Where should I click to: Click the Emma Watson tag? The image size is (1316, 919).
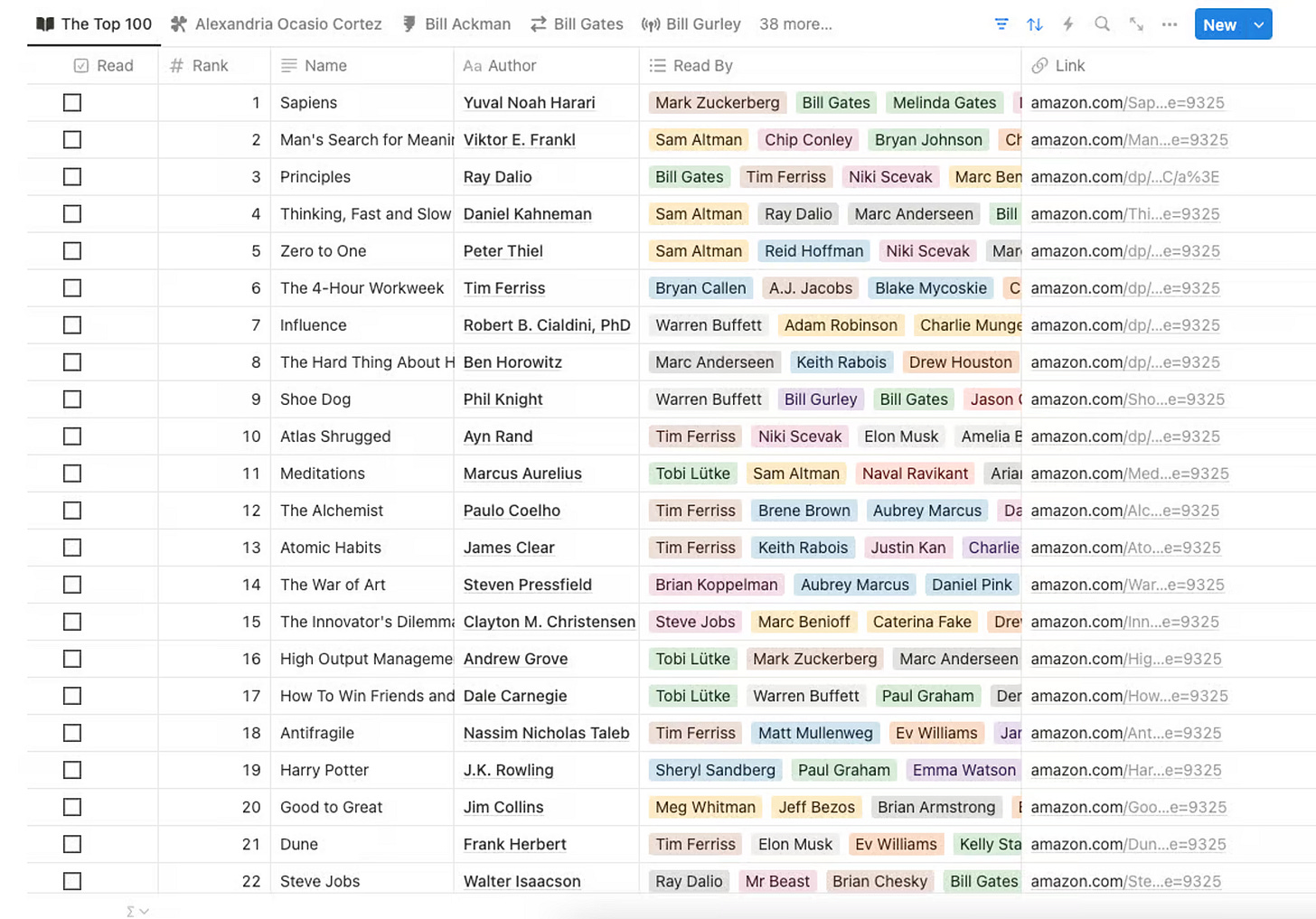964,770
